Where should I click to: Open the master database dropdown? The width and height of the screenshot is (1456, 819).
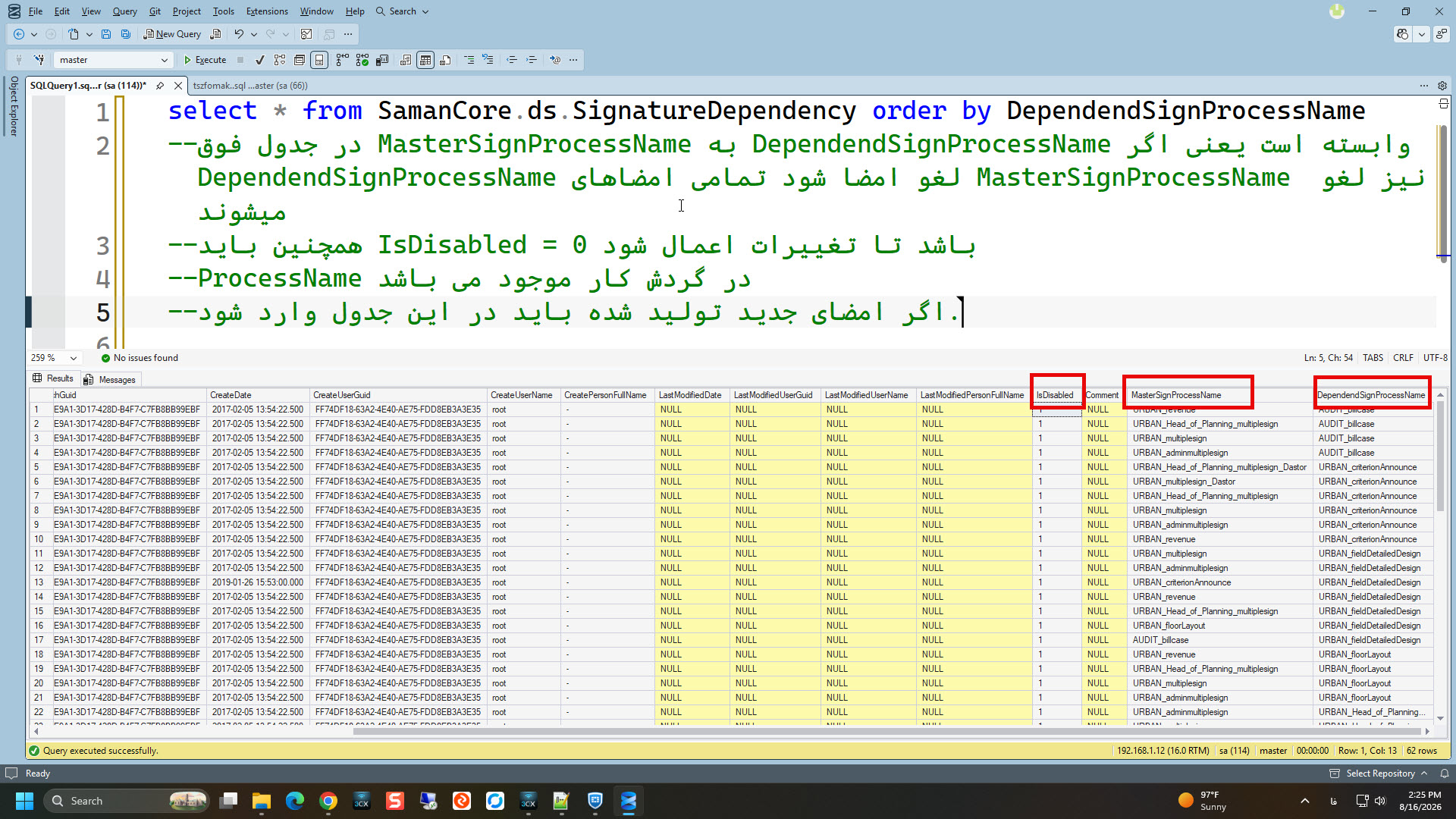[x=113, y=60]
